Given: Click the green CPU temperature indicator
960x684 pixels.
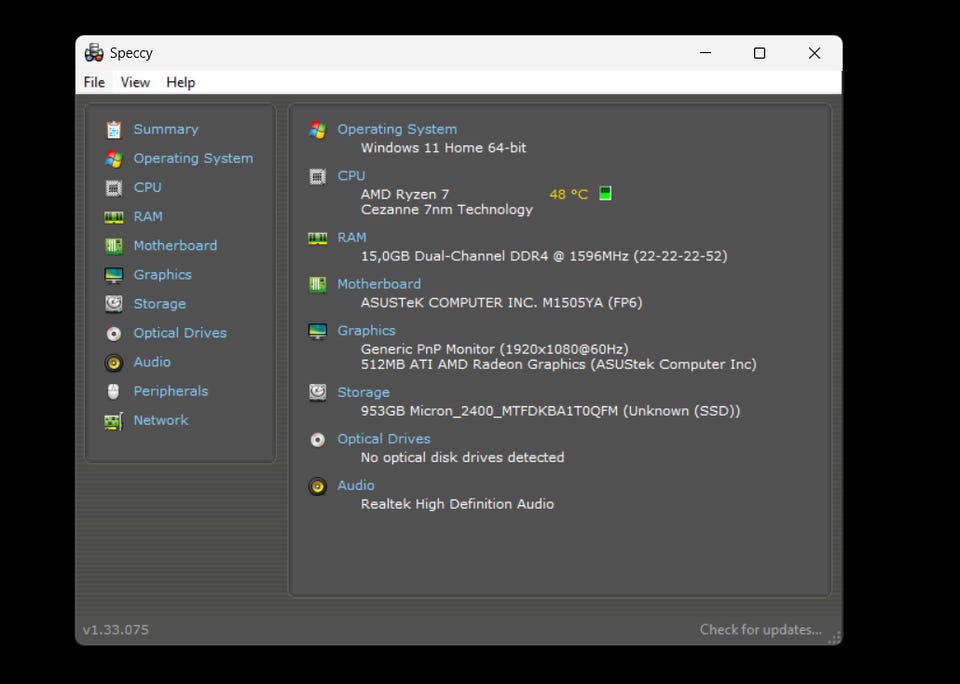Looking at the screenshot, I should point(605,194).
